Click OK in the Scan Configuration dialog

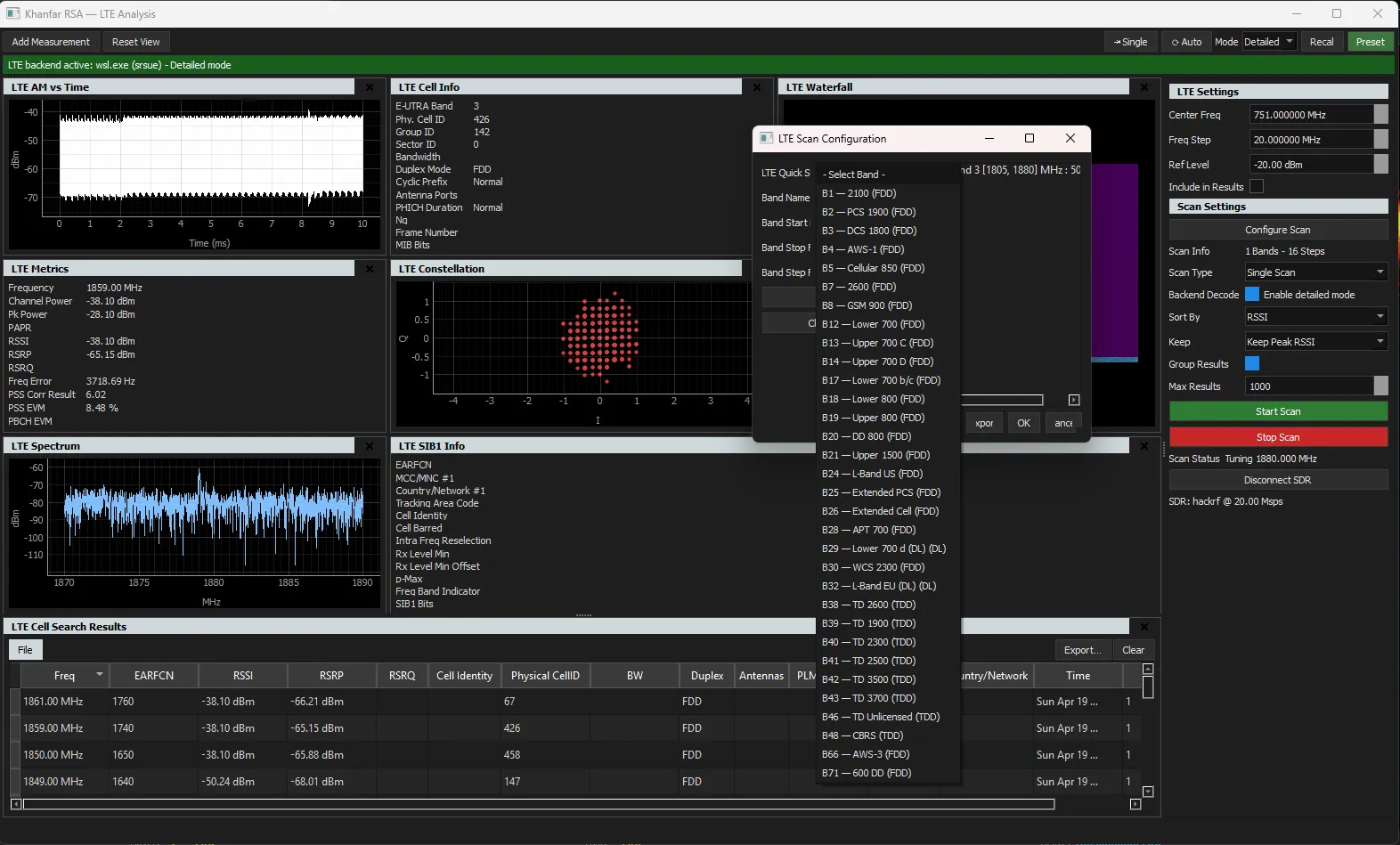(1023, 423)
